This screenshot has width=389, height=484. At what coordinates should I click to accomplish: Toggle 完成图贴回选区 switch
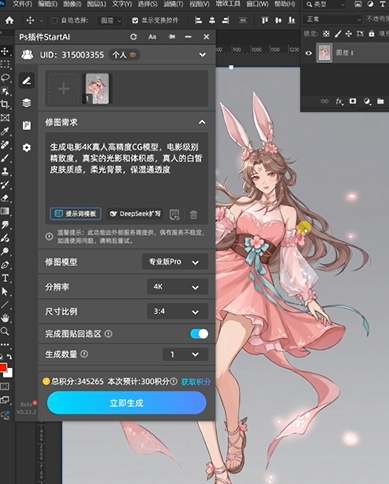[x=199, y=334]
